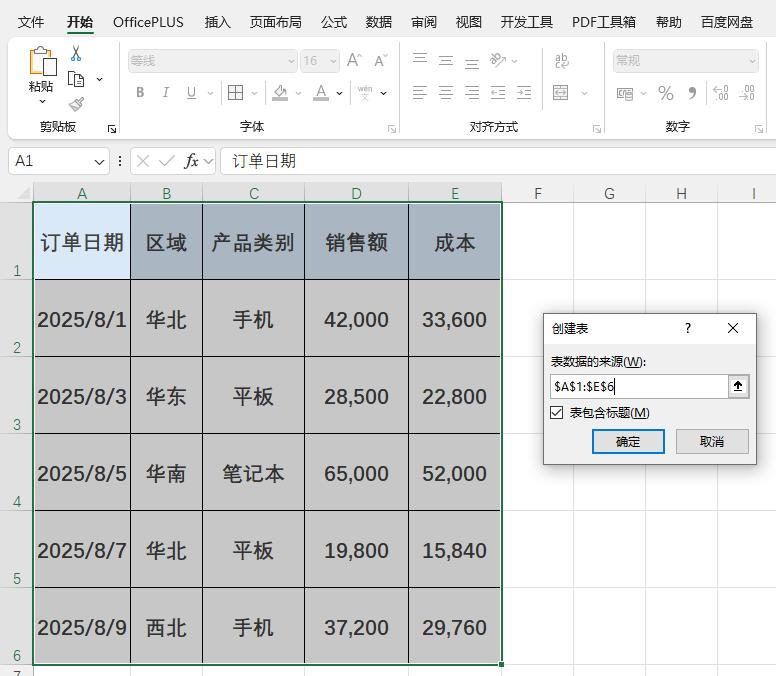The width and height of the screenshot is (776, 676).
Task: Click the Borders icon
Action: pos(235,93)
